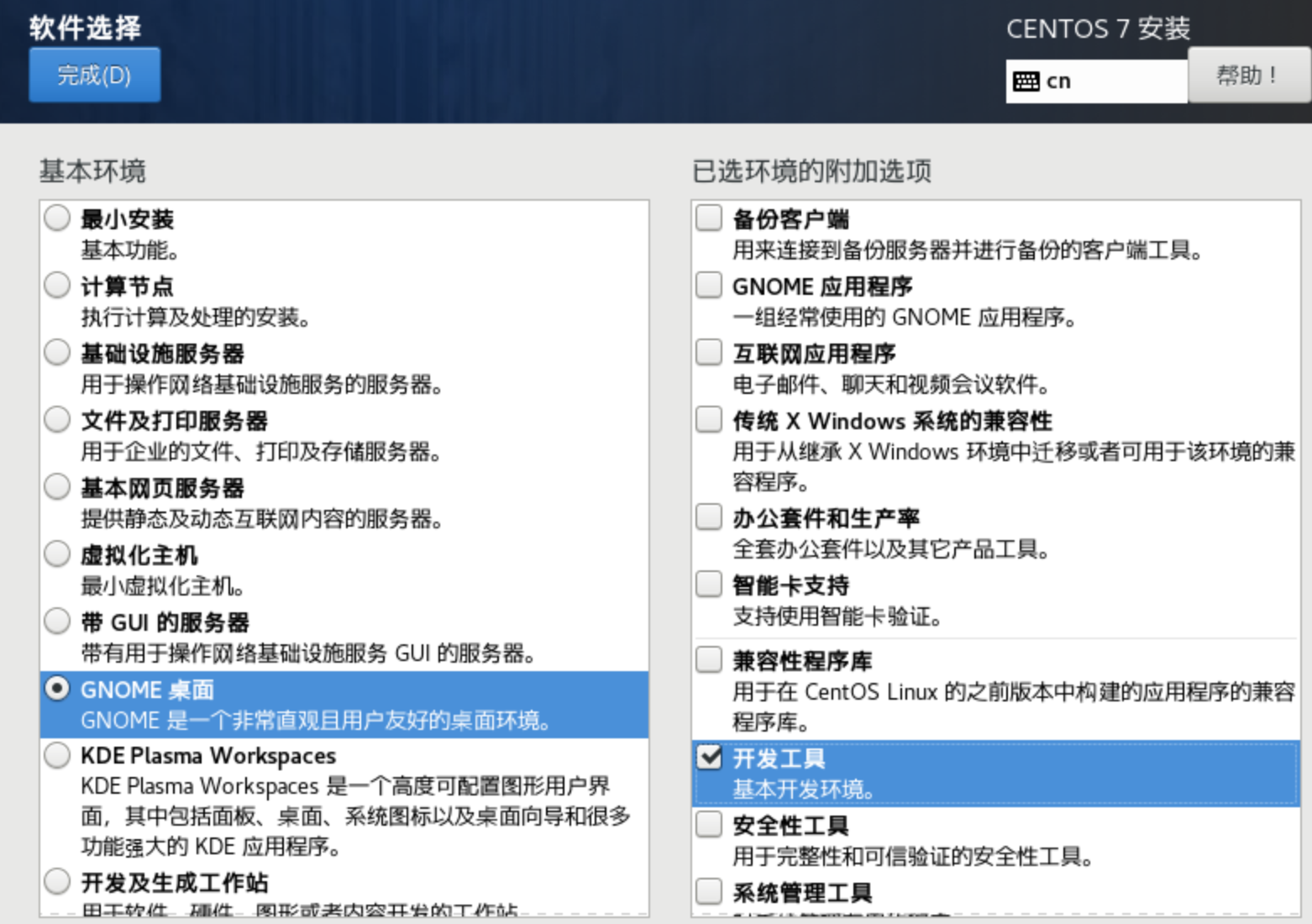Click the 互联网应用程序 add-on label
This screenshot has width=1312, height=924.
(x=814, y=354)
